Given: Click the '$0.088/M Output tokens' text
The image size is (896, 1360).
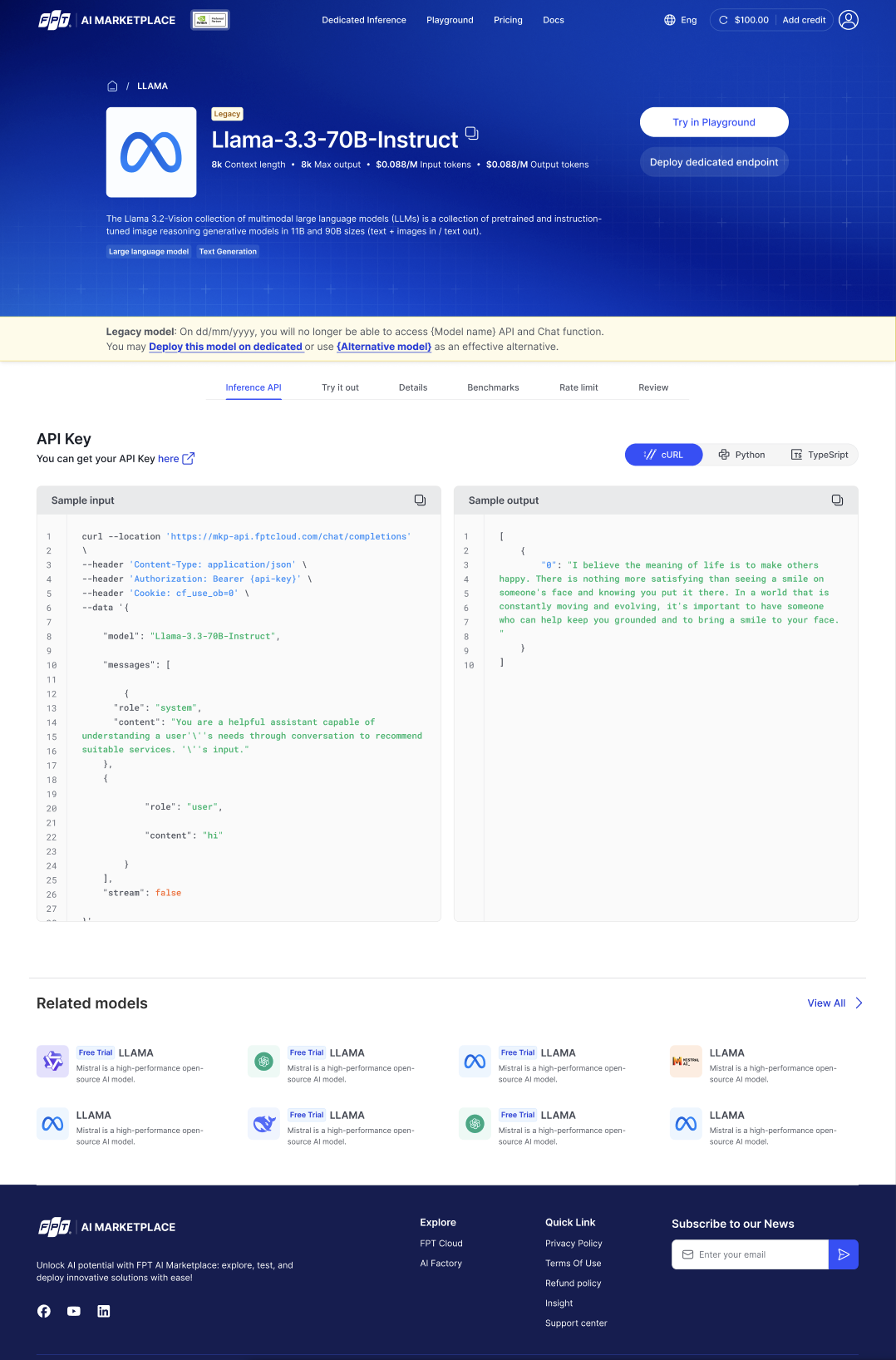Looking at the screenshot, I should [537, 165].
